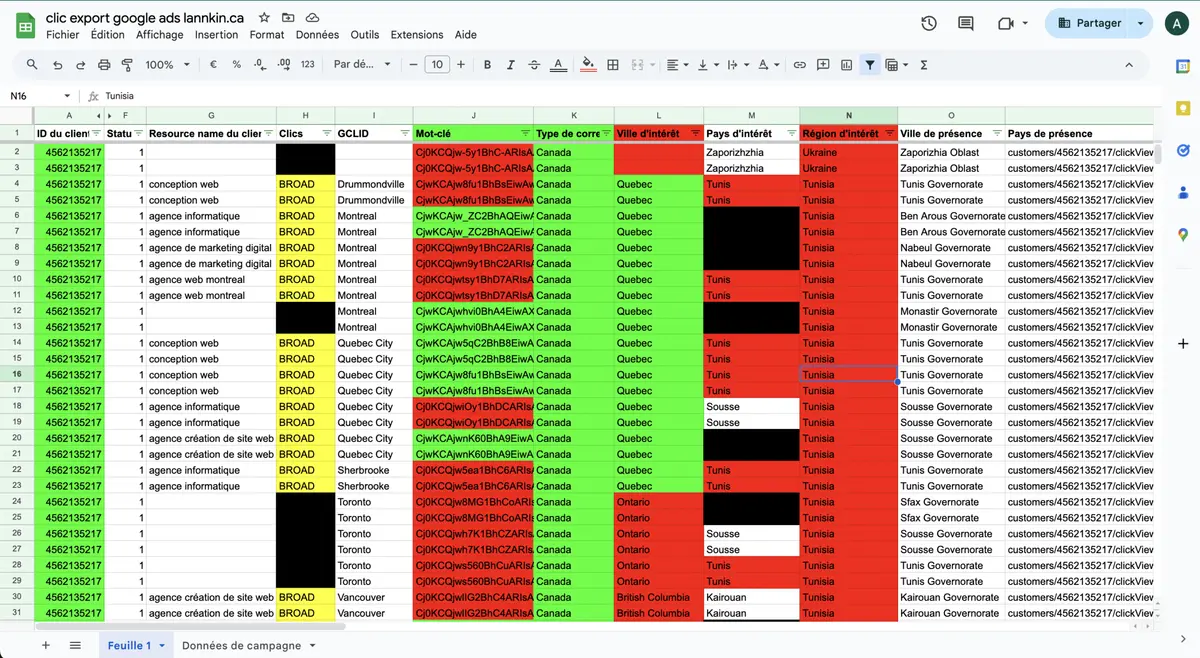This screenshot has height=658, width=1200.
Task: Open version history clock icon
Action: [x=929, y=23]
